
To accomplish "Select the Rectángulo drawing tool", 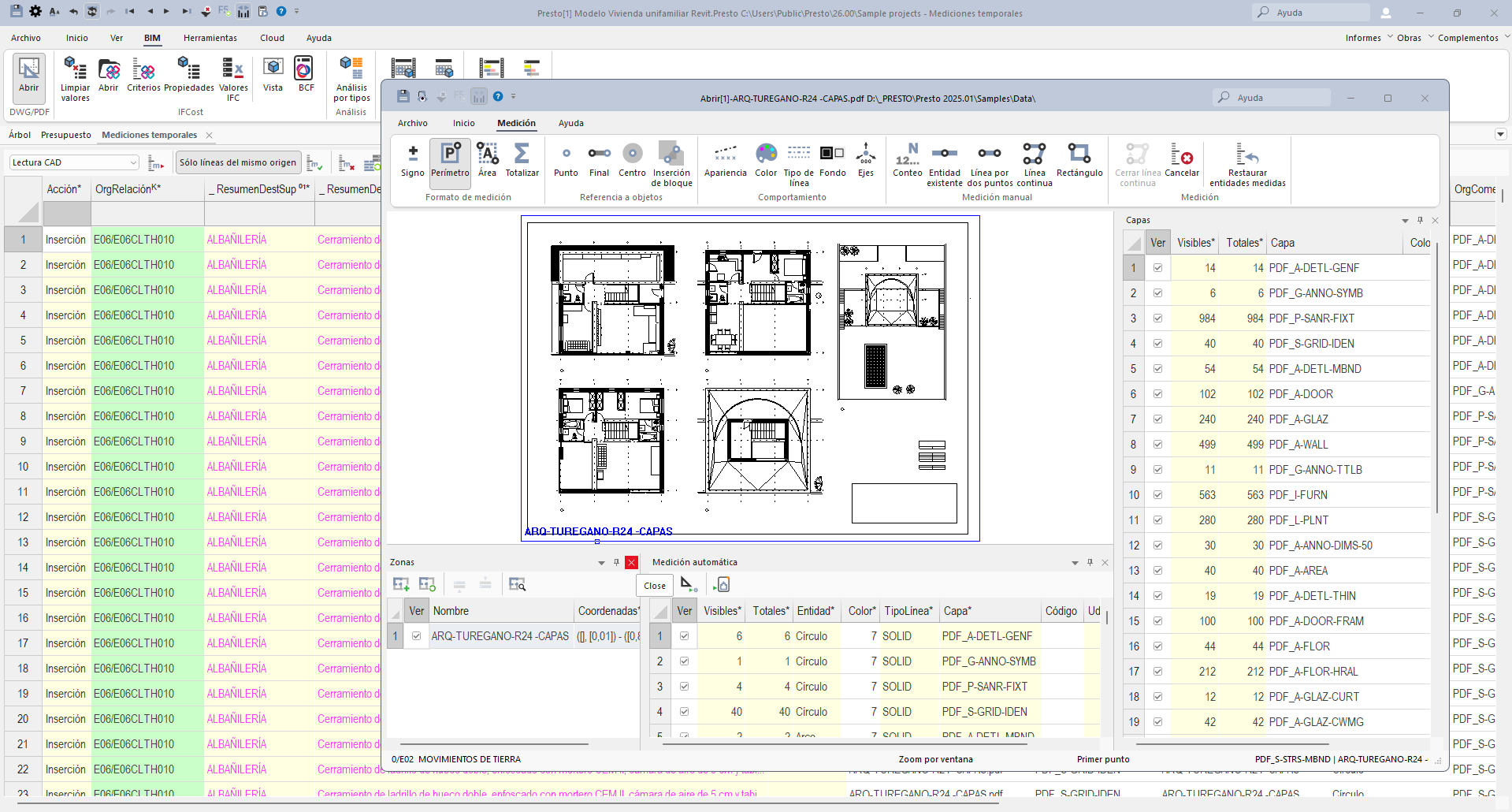I will (1079, 163).
